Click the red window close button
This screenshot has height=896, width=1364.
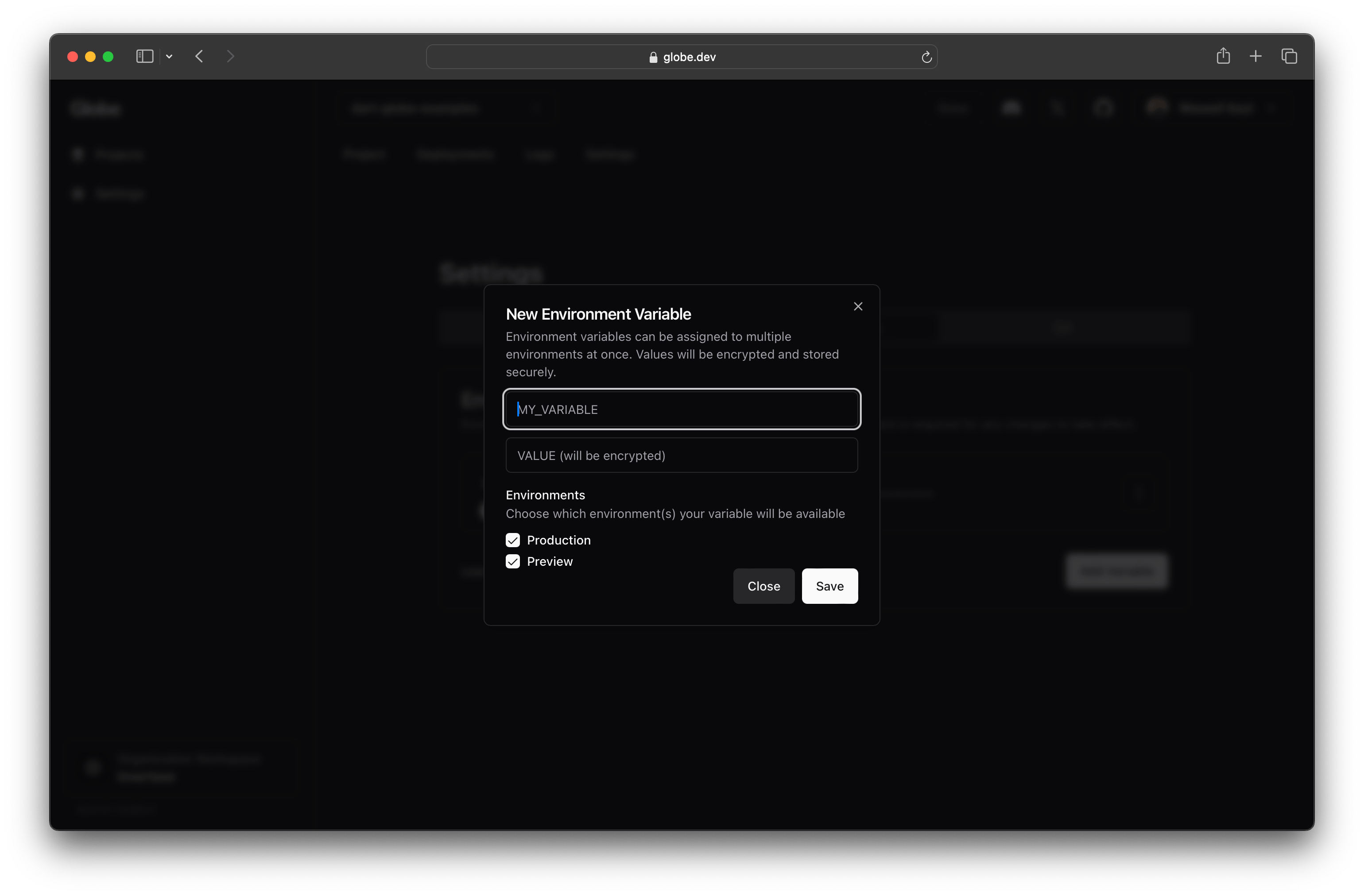[73, 57]
